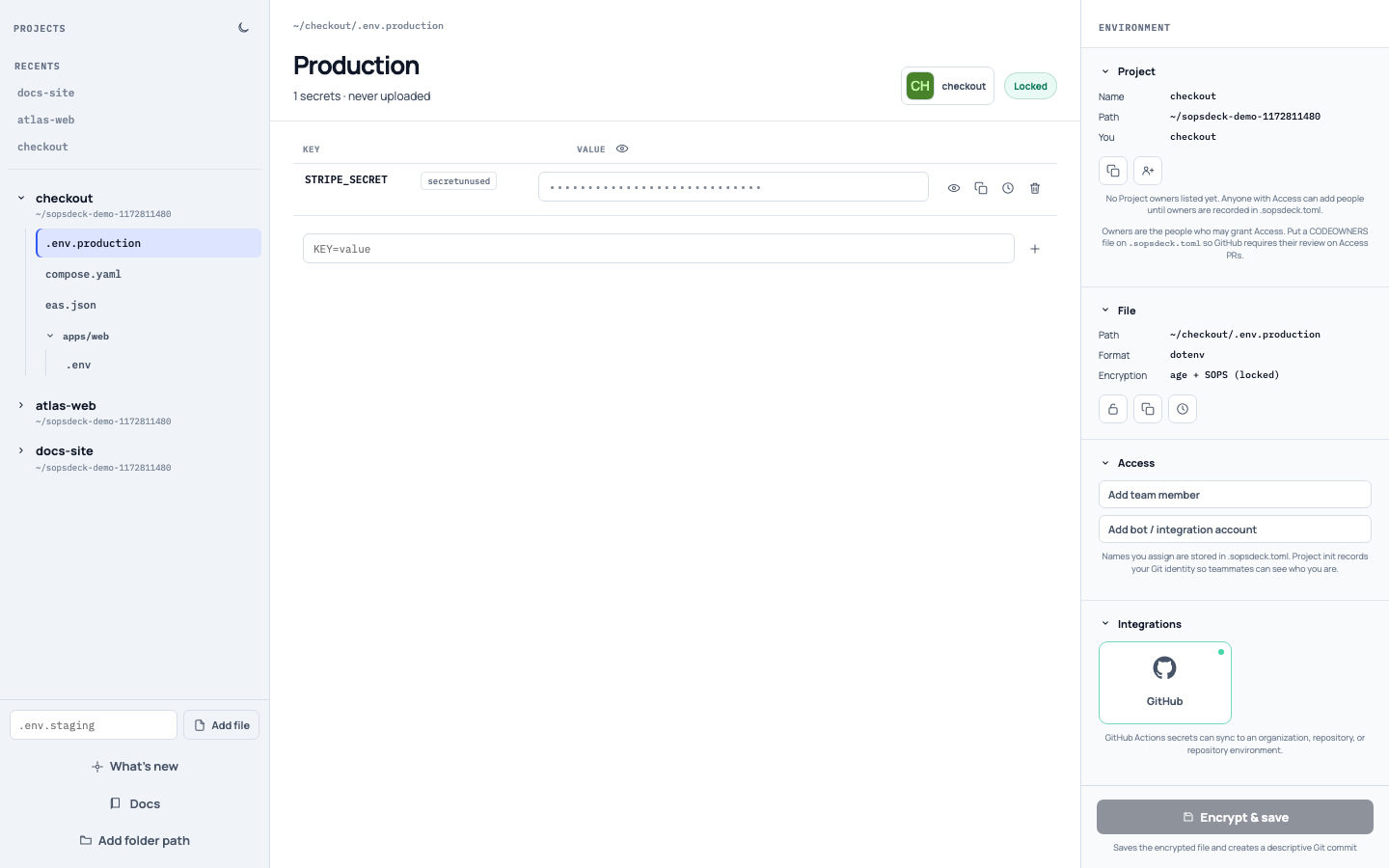
Task: Copy project info icon button
Action: click(1113, 171)
